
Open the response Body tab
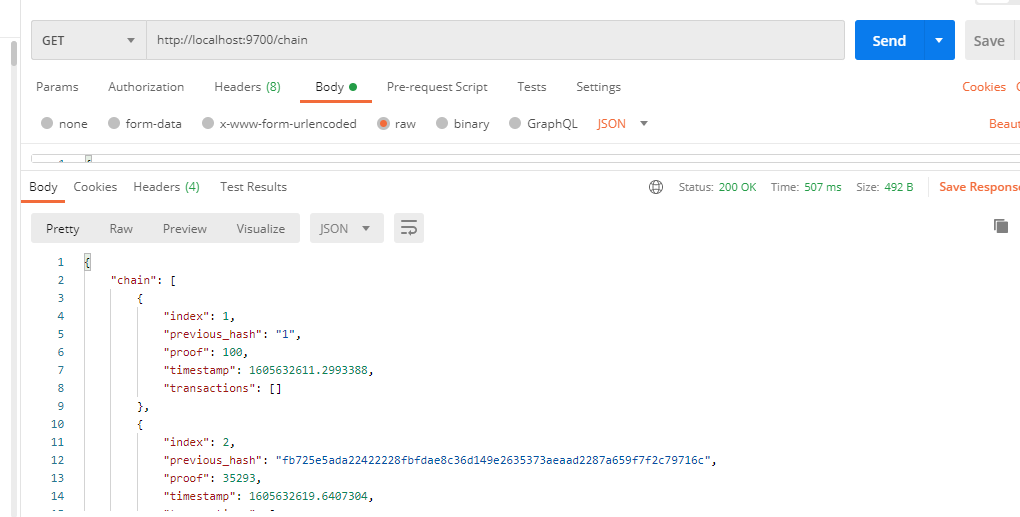43,187
